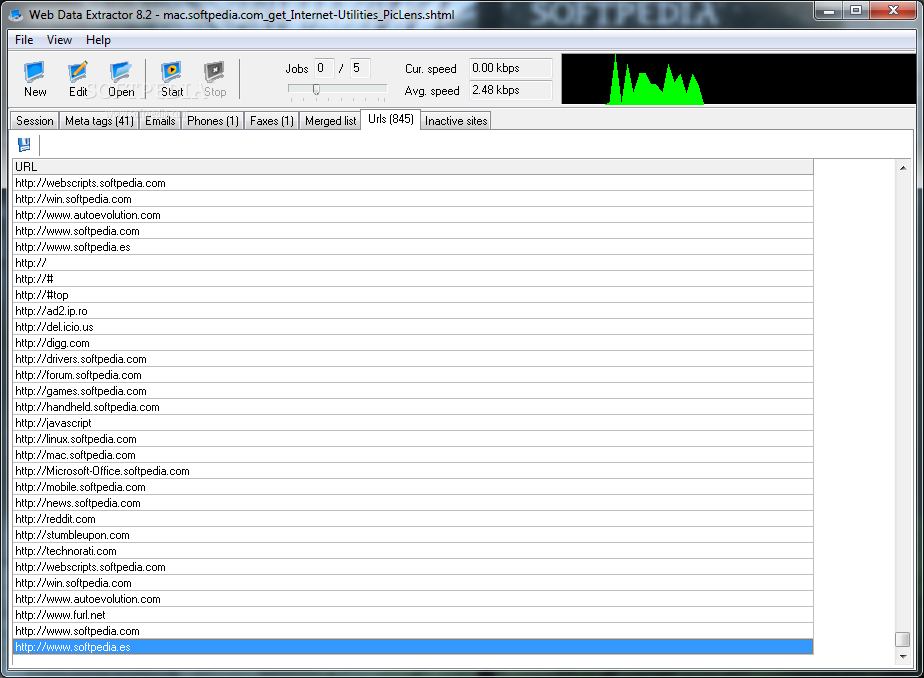Click the green speed graph display
Screen dimensions: 924x678
click(738, 79)
